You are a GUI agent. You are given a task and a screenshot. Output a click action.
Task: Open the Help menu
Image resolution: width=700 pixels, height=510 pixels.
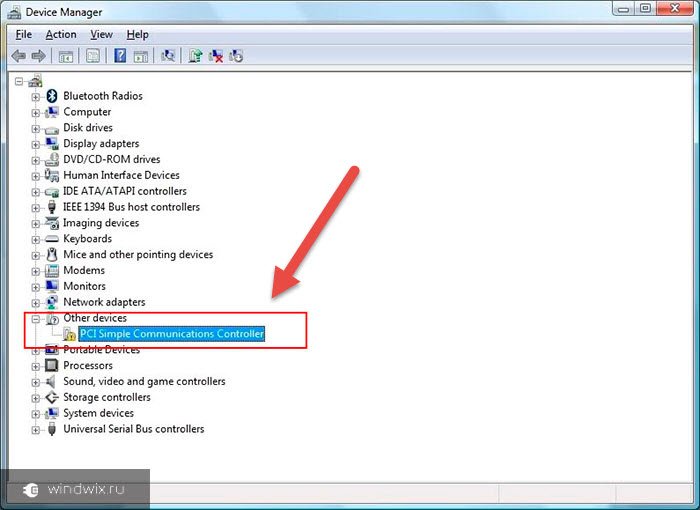click(x=138, y=34)
